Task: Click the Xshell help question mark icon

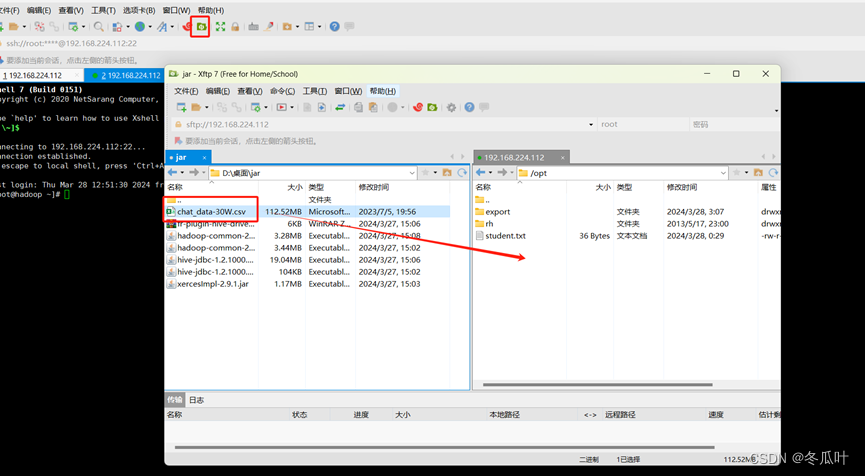Action: pos(334,26)
